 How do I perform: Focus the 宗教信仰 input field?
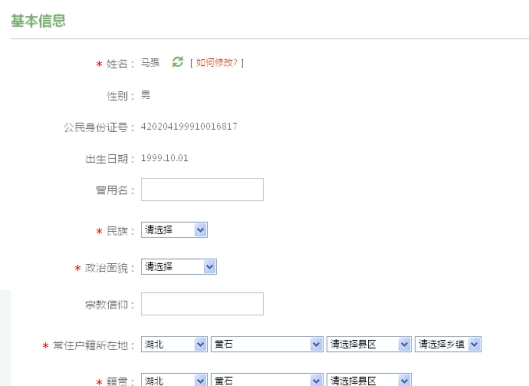coord(202,304)
